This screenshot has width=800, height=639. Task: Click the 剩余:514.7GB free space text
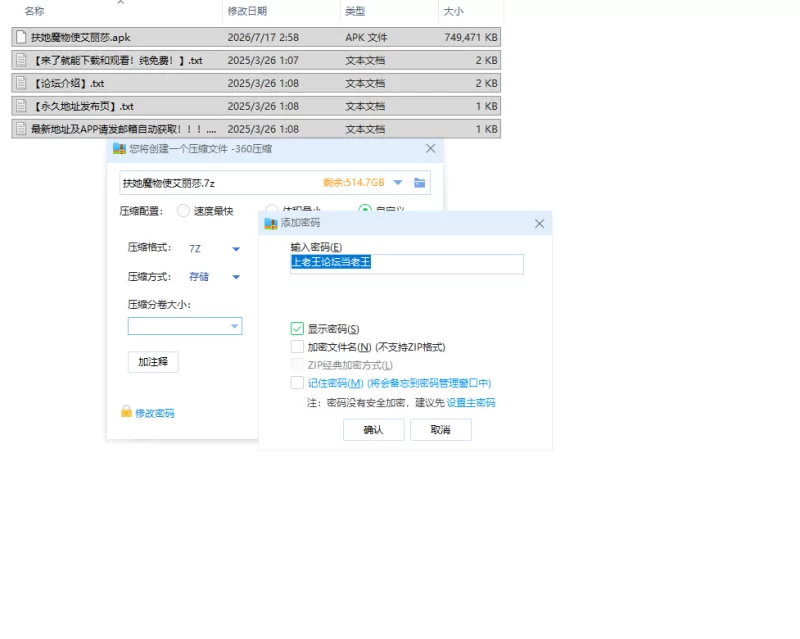coord(354,183)
